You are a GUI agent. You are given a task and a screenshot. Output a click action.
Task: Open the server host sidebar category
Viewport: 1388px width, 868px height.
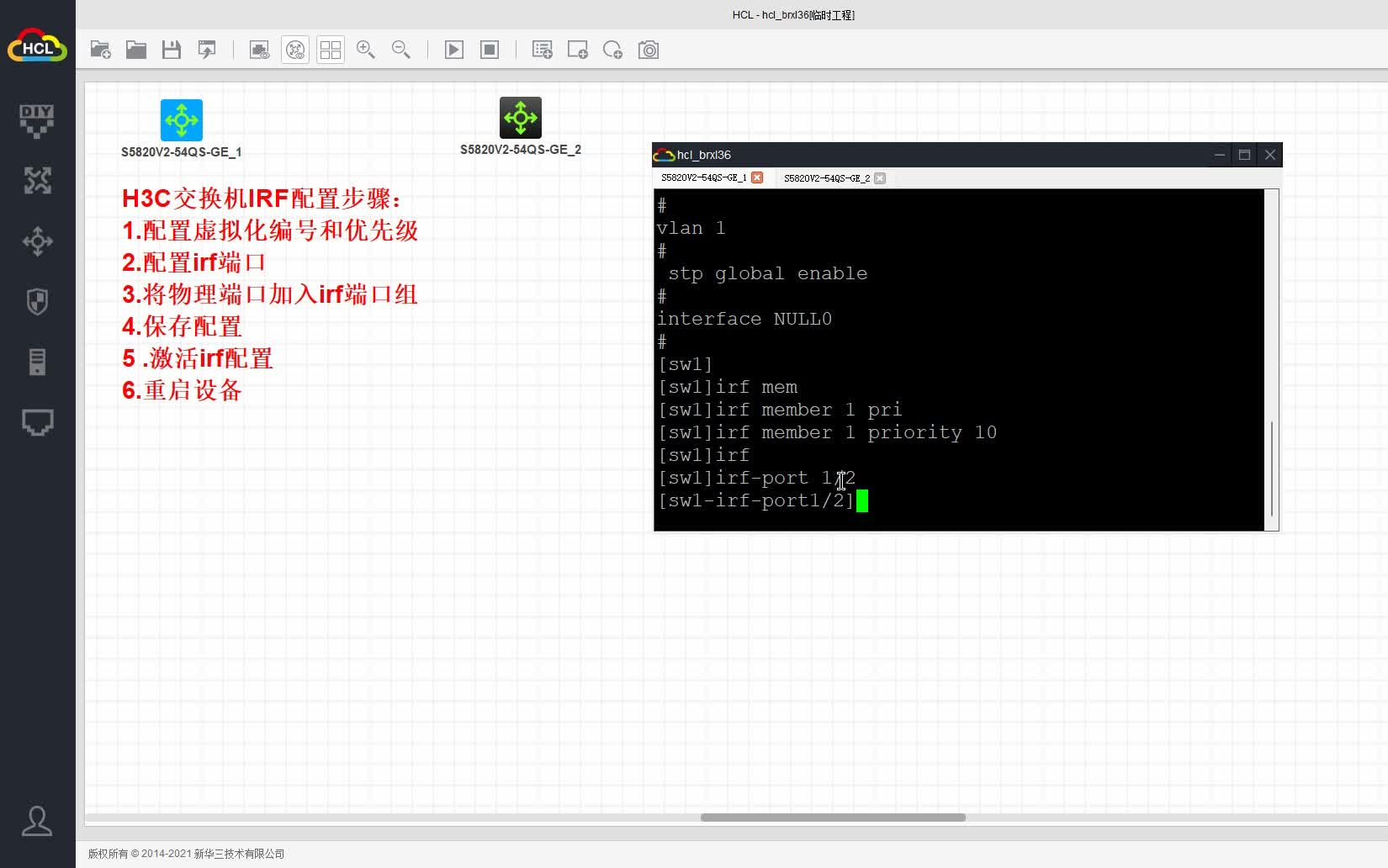pos(37,362)
